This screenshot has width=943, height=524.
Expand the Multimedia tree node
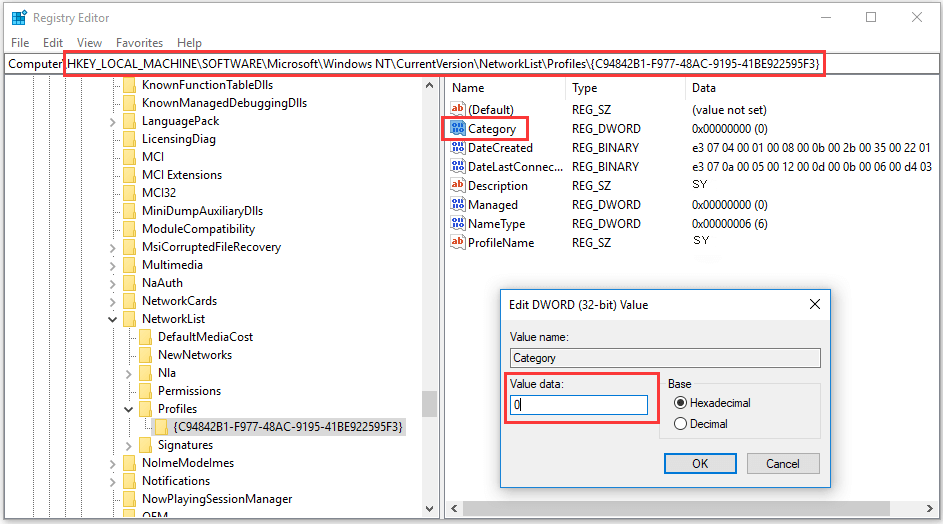(112, 266)
